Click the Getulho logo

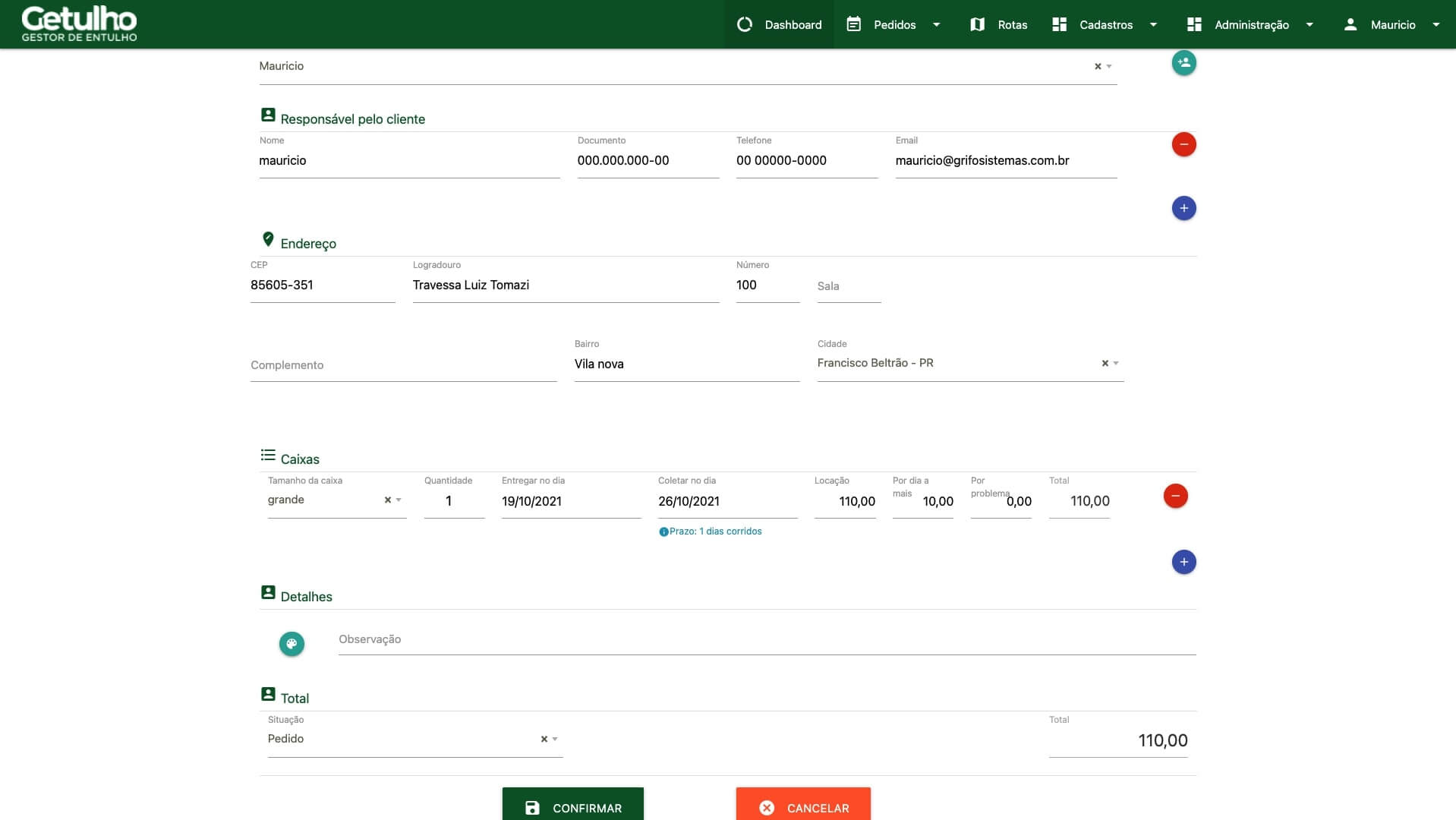click(x=79, y=24)
